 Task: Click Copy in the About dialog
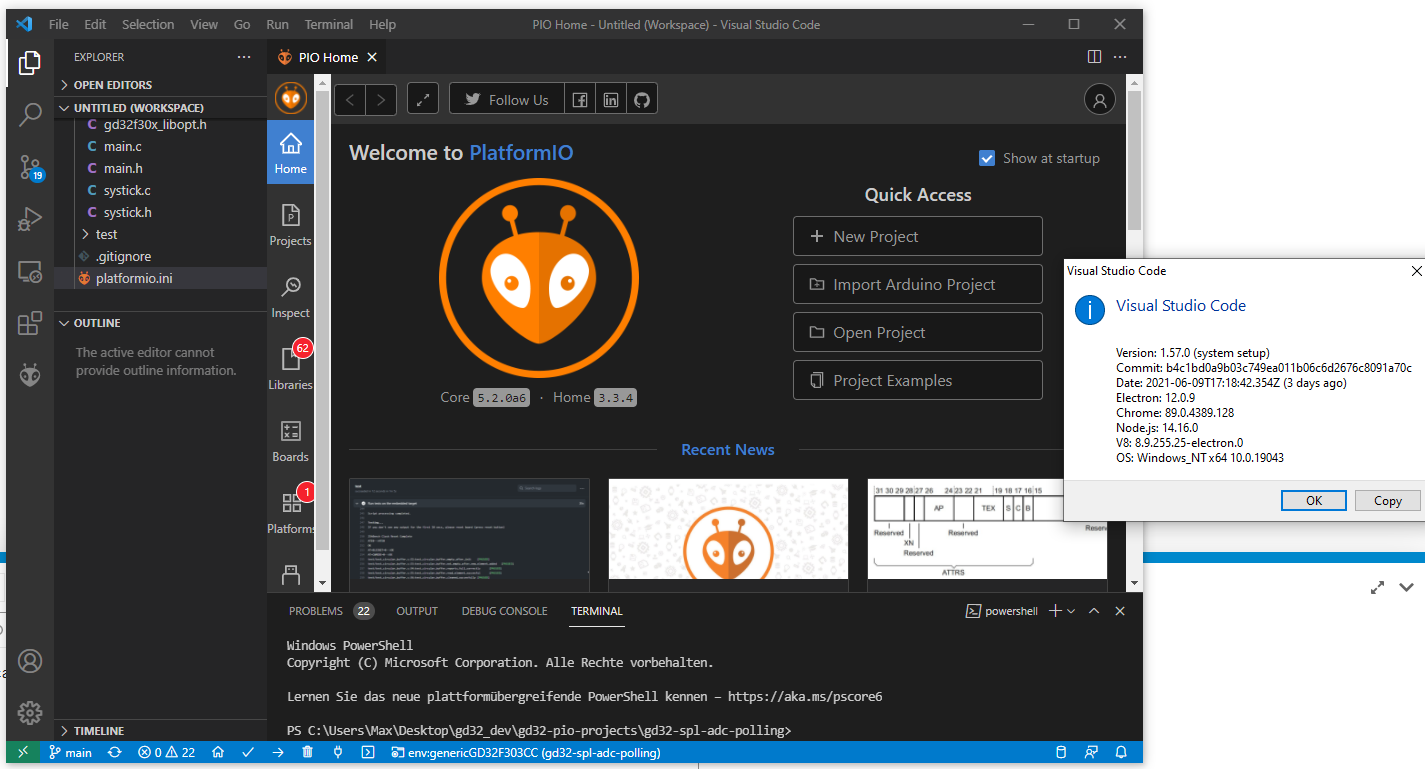pyautogui.click(x=1387, y=501)
